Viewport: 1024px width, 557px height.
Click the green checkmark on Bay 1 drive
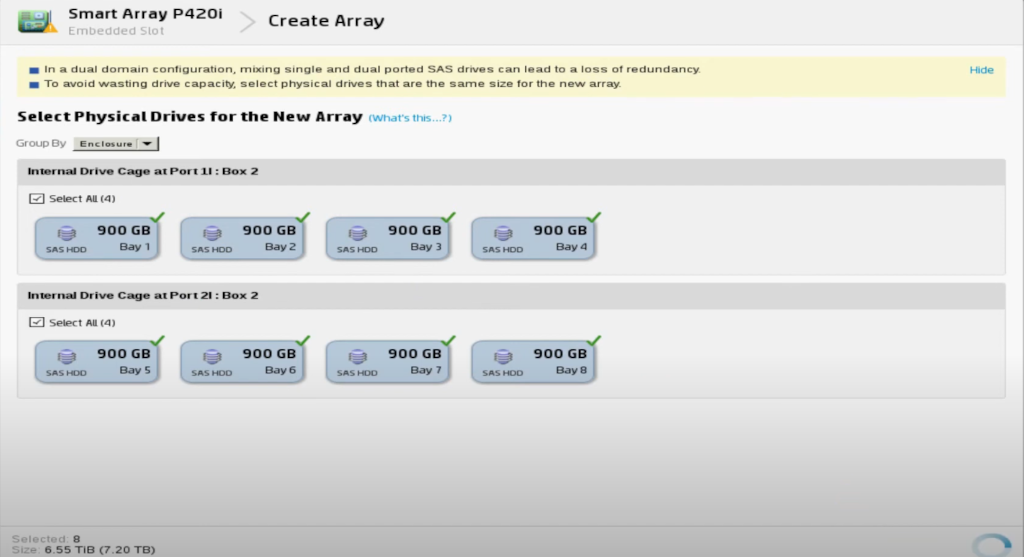(157, 217)
